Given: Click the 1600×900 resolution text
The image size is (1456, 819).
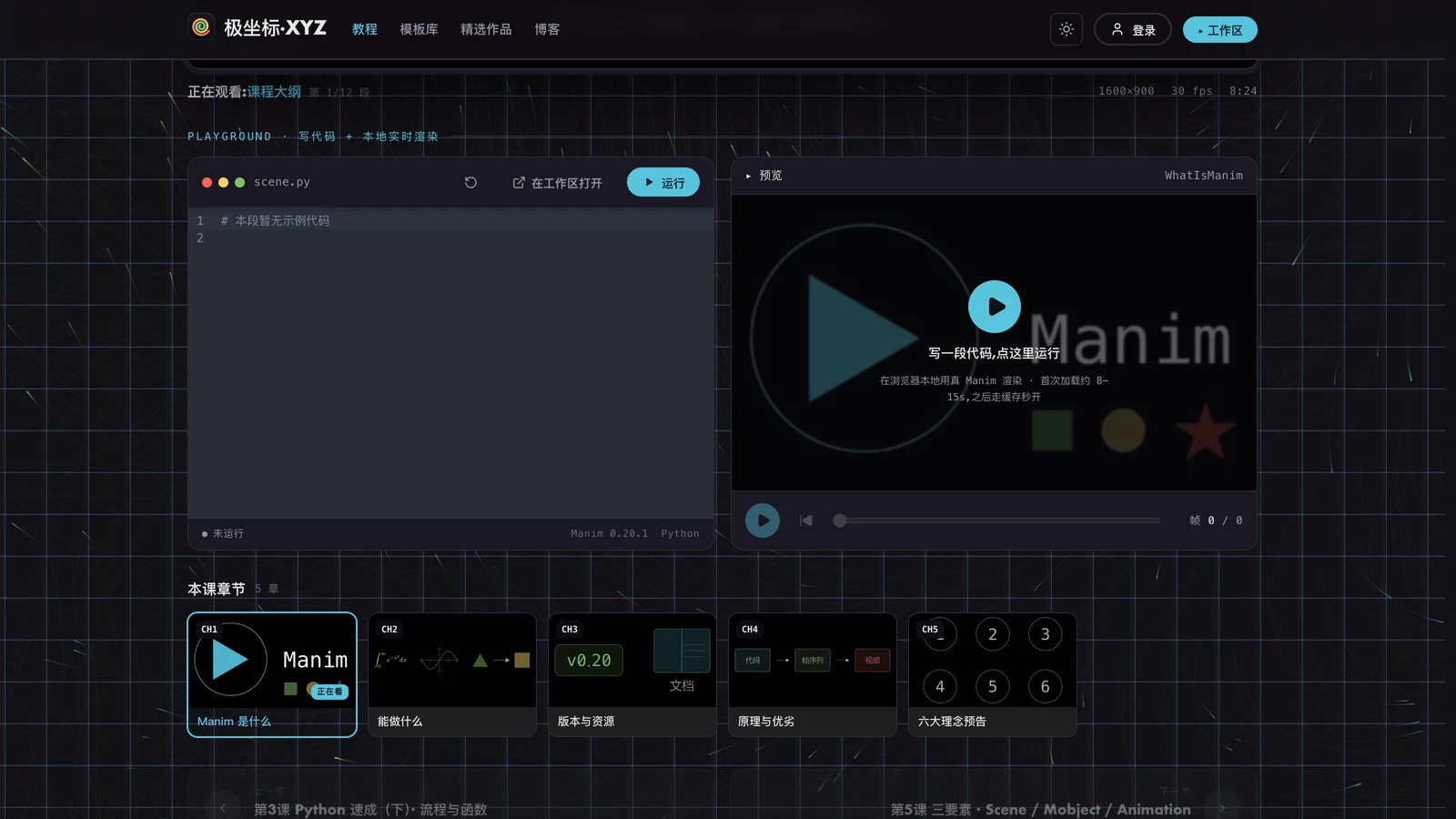Looking at the screenshot, I should (1126, 91).
